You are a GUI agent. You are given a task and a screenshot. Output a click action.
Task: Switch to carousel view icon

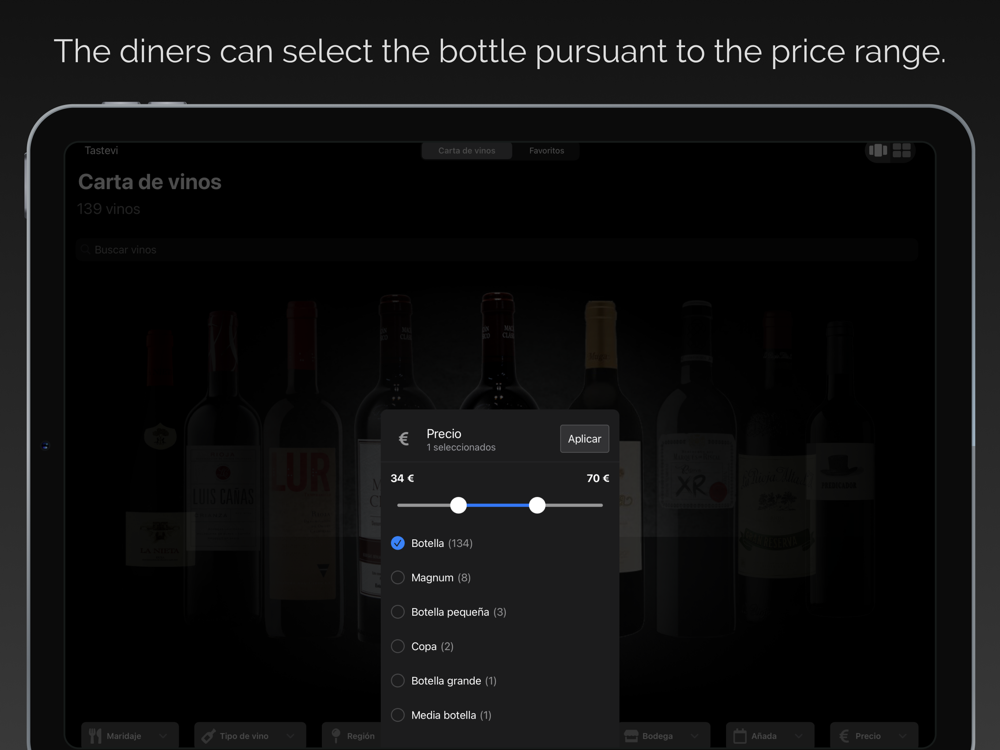point(878,151)
